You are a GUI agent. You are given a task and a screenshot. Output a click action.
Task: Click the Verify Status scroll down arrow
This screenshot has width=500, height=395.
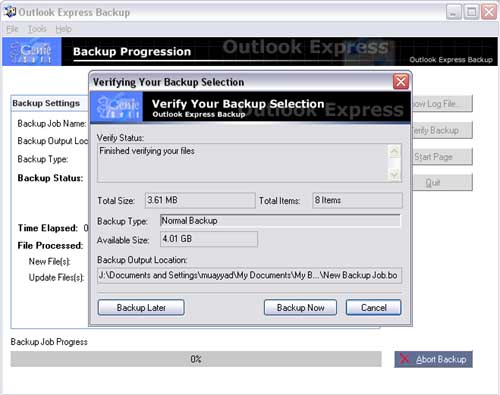click(x=394, y=174)
